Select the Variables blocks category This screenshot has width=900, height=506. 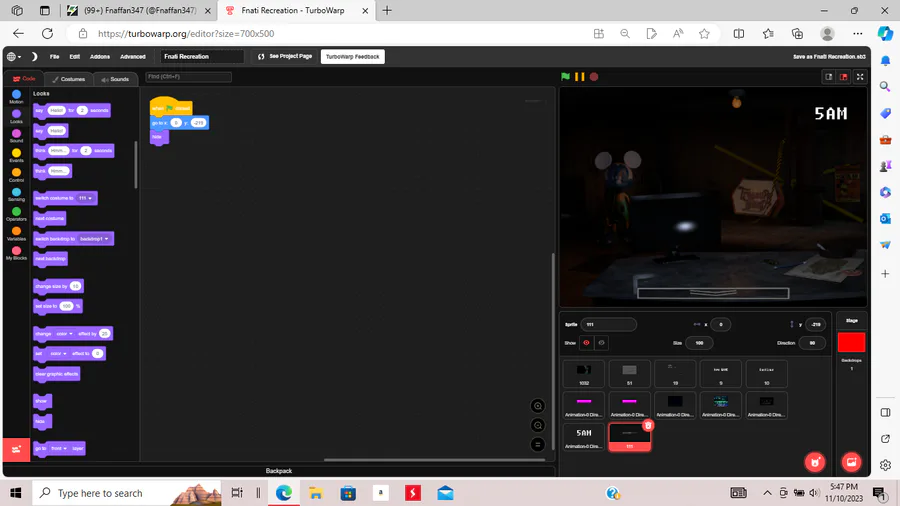coord(16,233)
